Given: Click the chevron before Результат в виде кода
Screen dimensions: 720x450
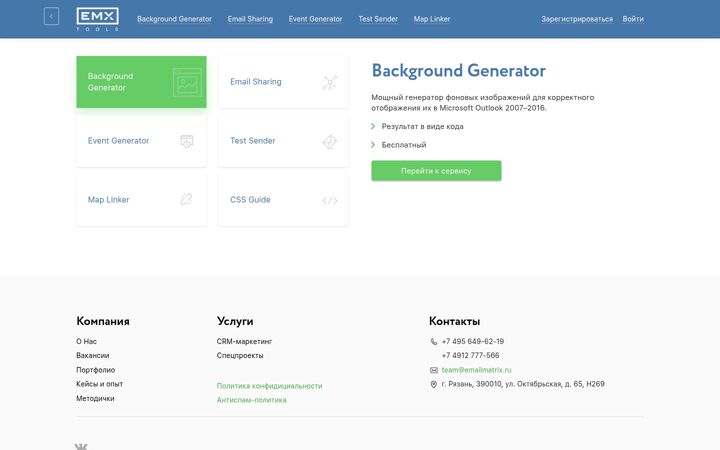Looking at the screenshot, I should pos(373,126).
